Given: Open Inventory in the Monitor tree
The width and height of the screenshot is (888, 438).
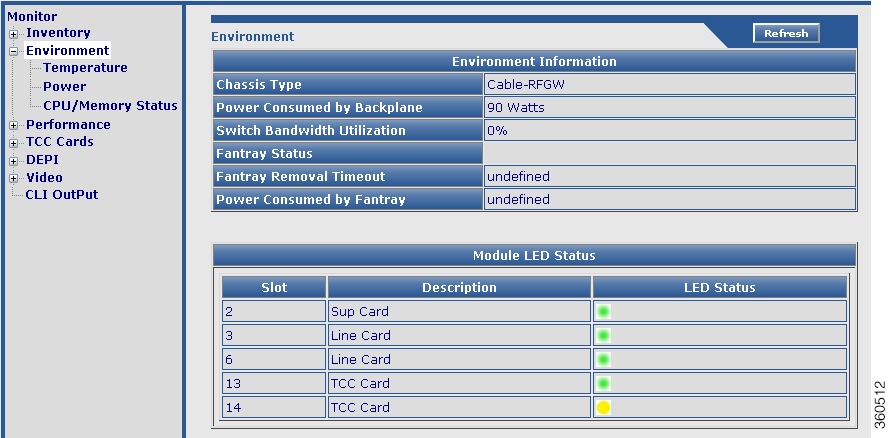Looking at the screenshot, I should [x=58, y=33].
